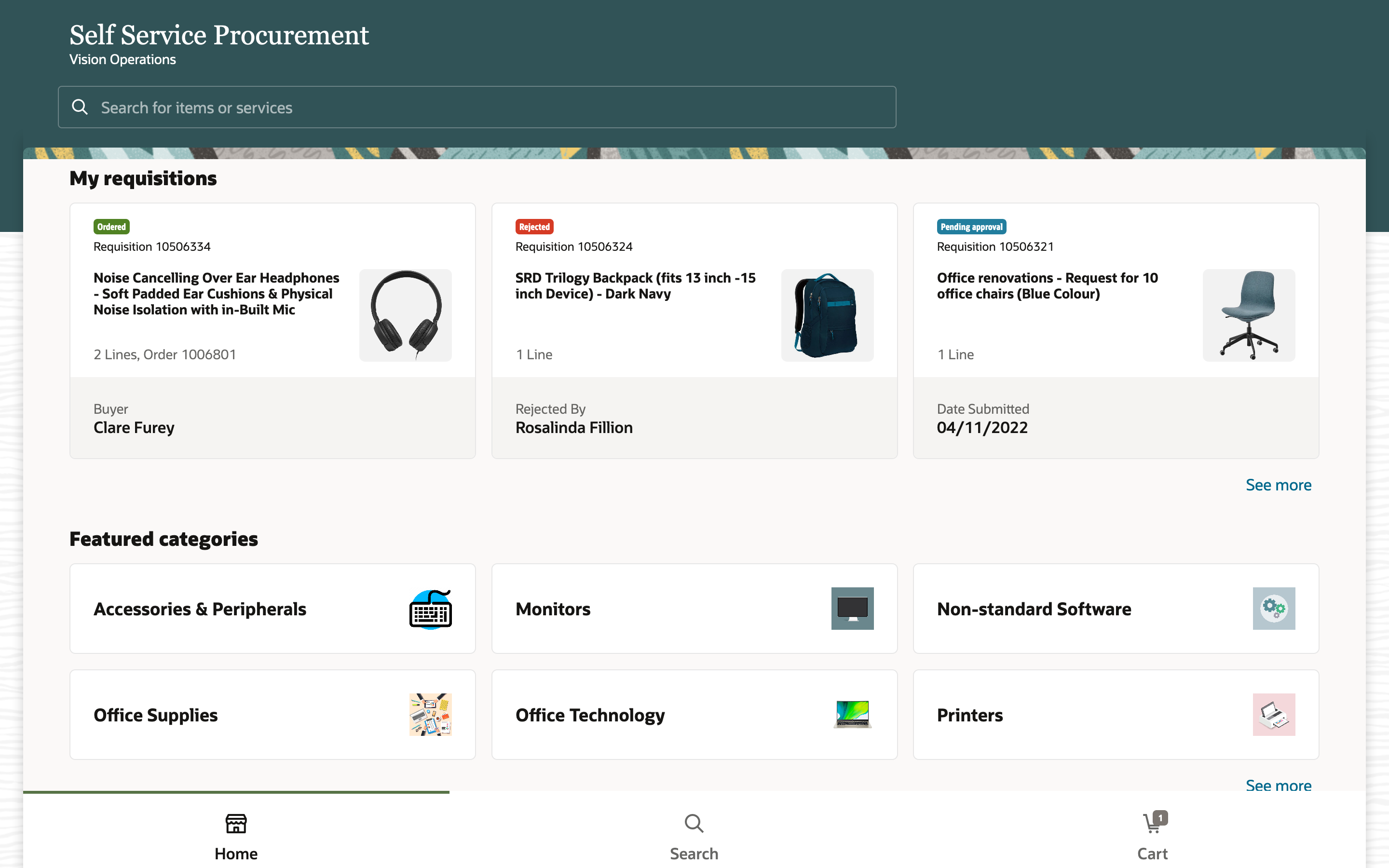
Task: Click the magnifier icon in search field
Action: (x=80, y=107)
